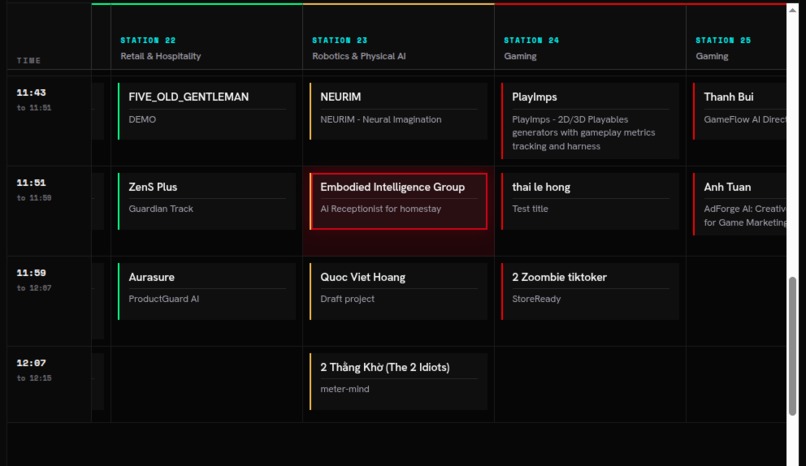
Task: Click the scrollbar up arrow
Action: pyautogui.click(x=793, y=10)
